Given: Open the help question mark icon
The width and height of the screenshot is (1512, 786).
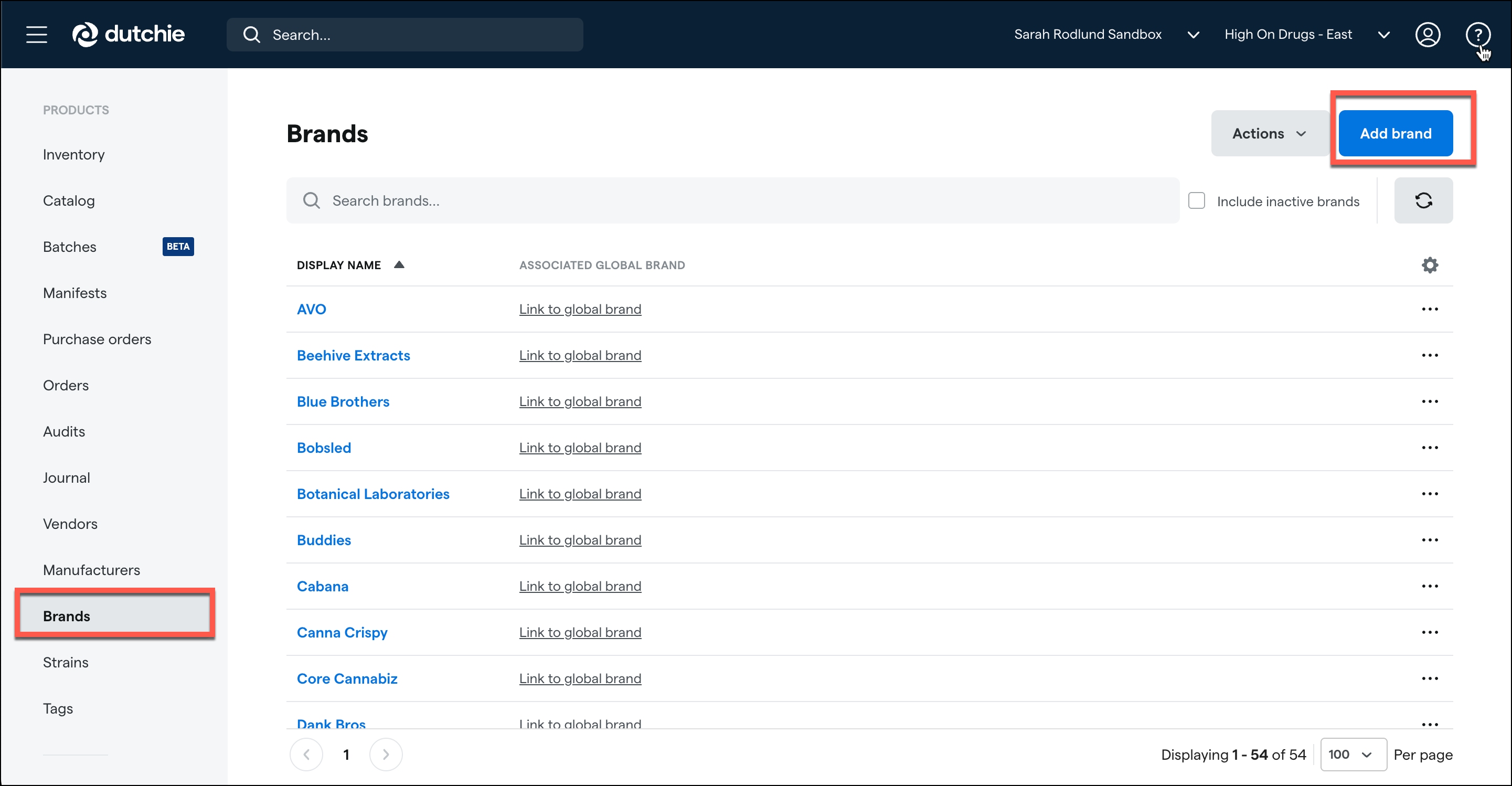Looking at the screenshot, I should pos(1477,35).
